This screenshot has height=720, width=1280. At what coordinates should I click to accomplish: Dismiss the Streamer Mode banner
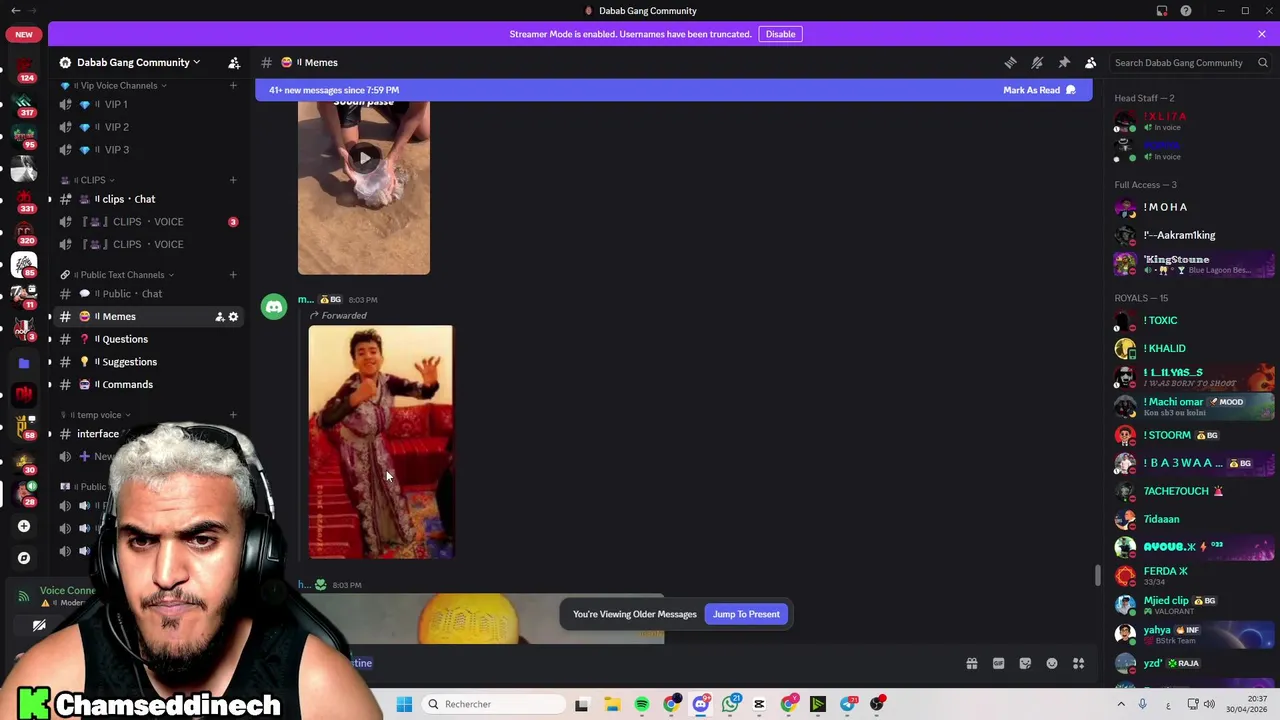coord(1262,34)
